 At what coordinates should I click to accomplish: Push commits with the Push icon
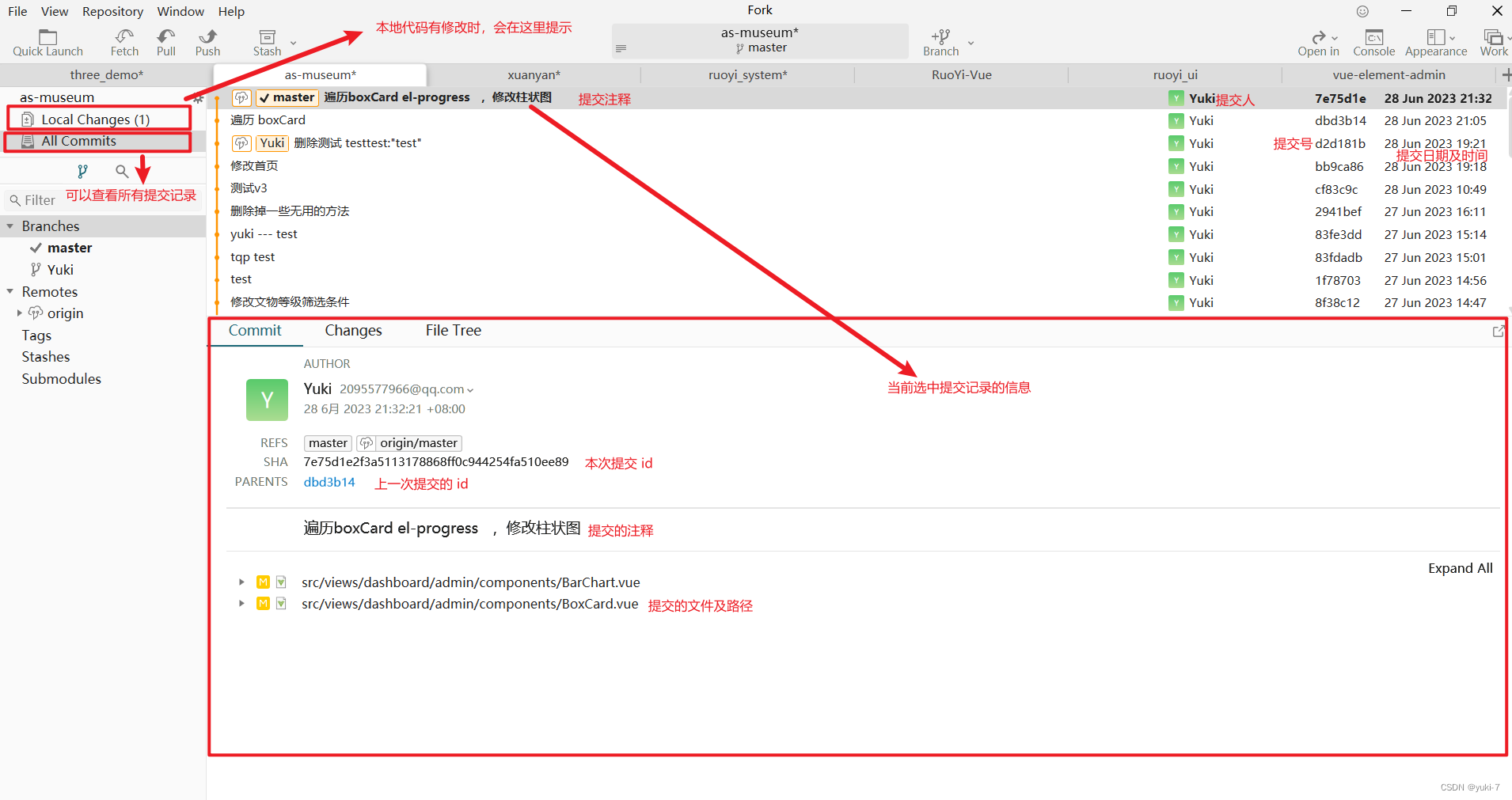(x=207, y=36)
